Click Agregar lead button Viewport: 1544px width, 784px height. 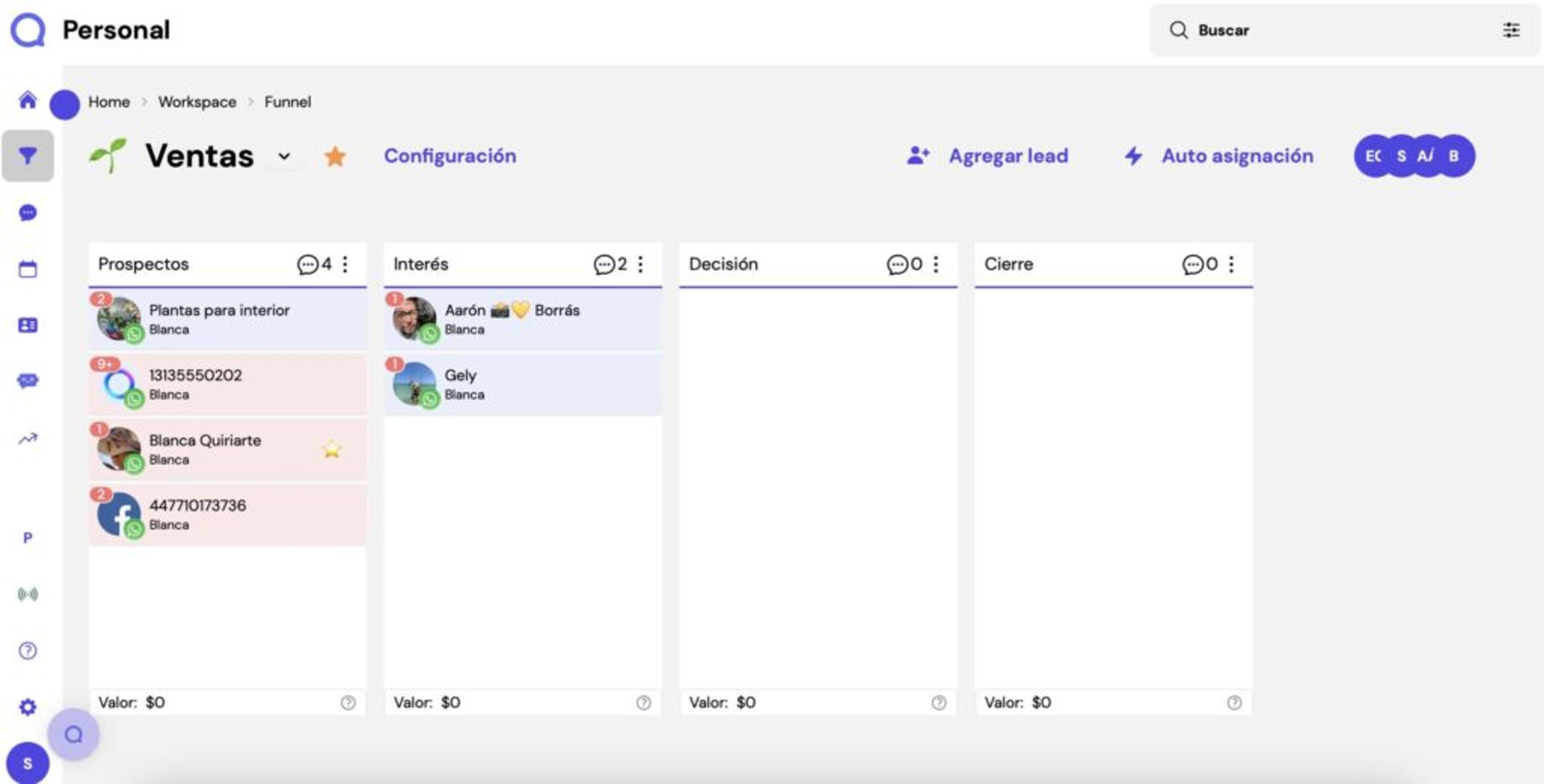point(988,156)
